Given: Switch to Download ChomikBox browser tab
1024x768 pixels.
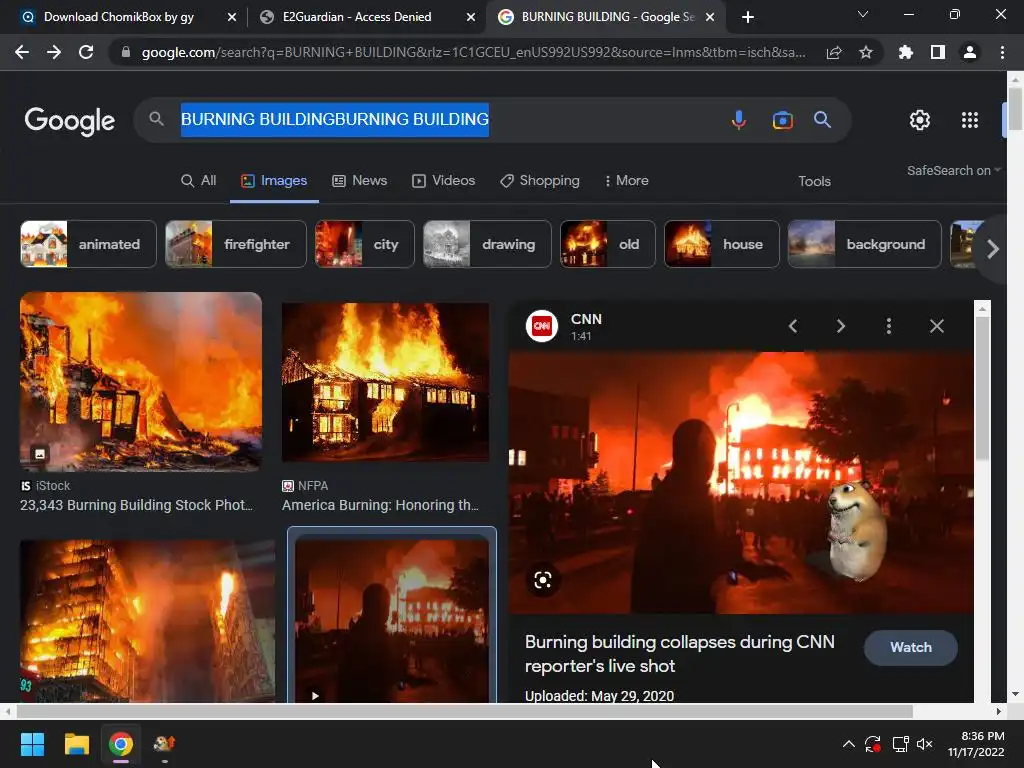Looking at the screenshot, I should pyautogui.click(x=119, y=17).
